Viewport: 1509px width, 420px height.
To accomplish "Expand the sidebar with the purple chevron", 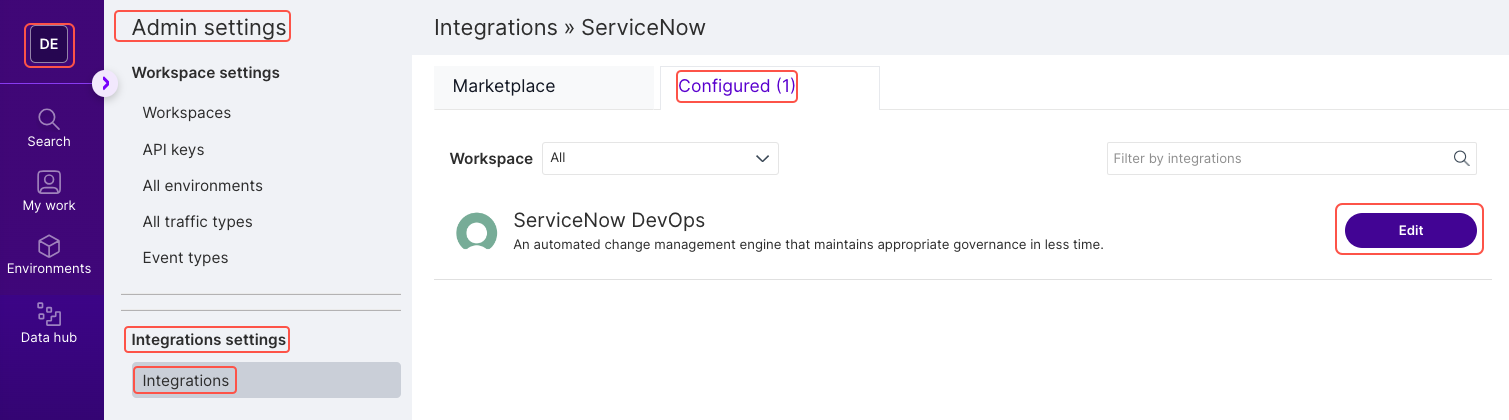I will [x=105, y=84].
